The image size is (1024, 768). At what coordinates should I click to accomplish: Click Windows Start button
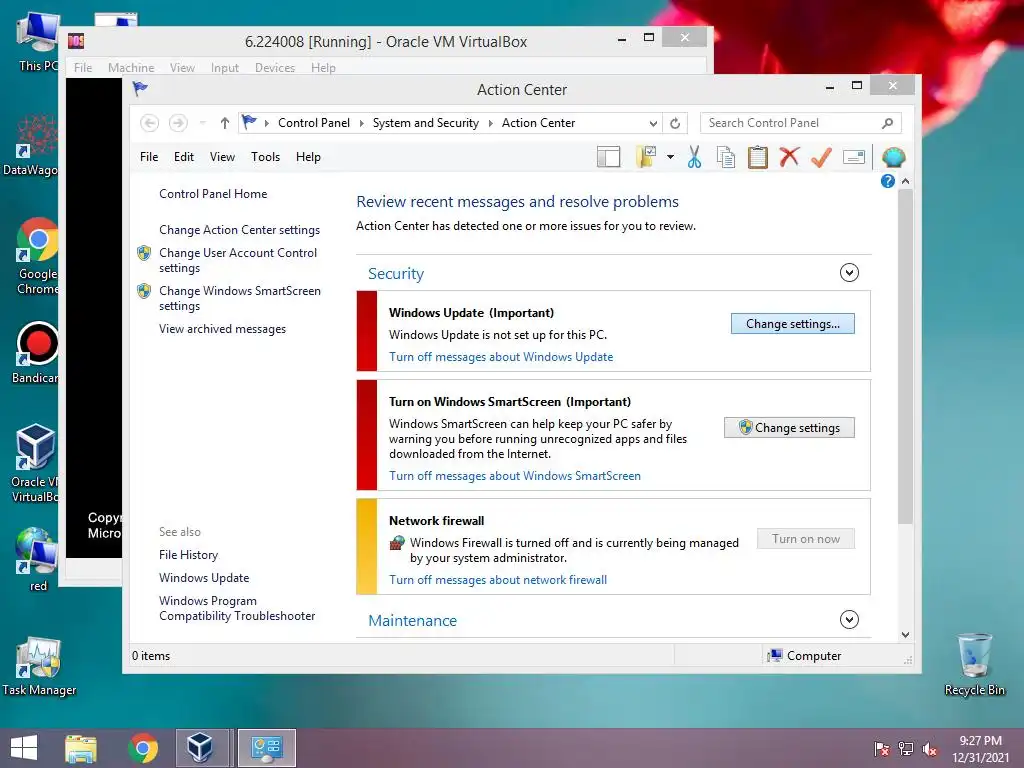click(24, 748)
